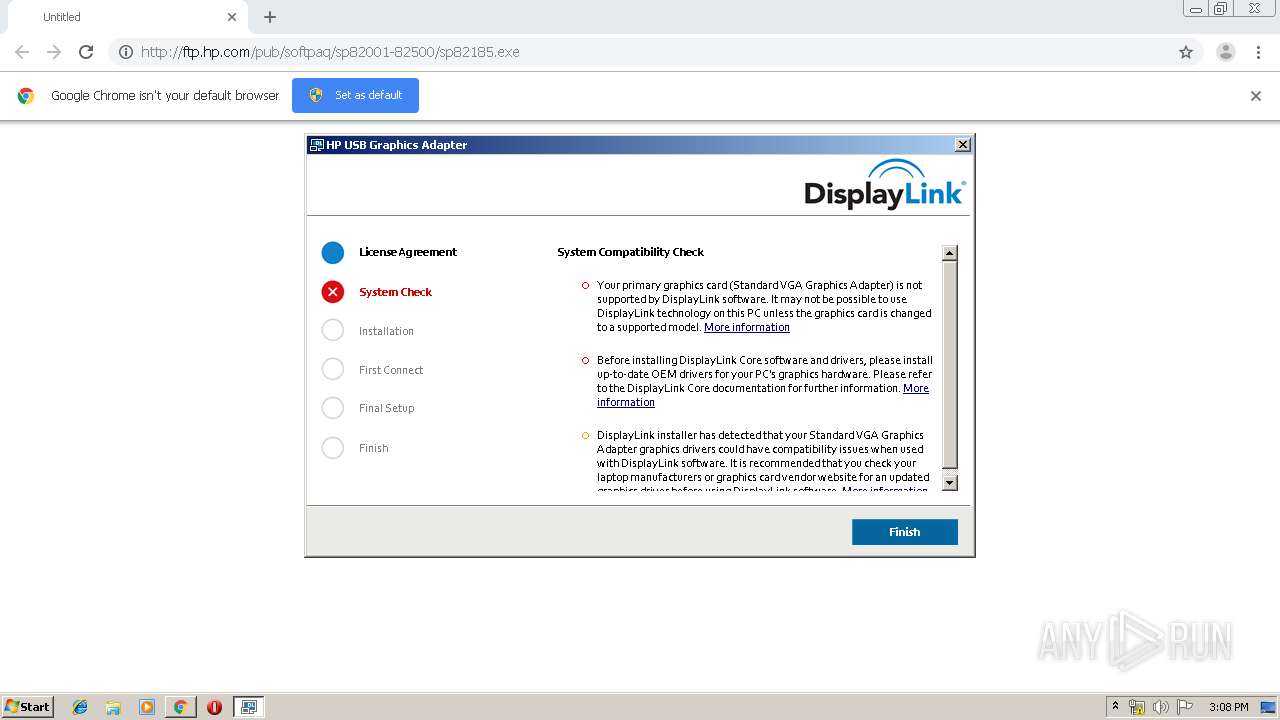Click the site information icon in address bar
The image size is (1280, 720).
click(126, 52)
